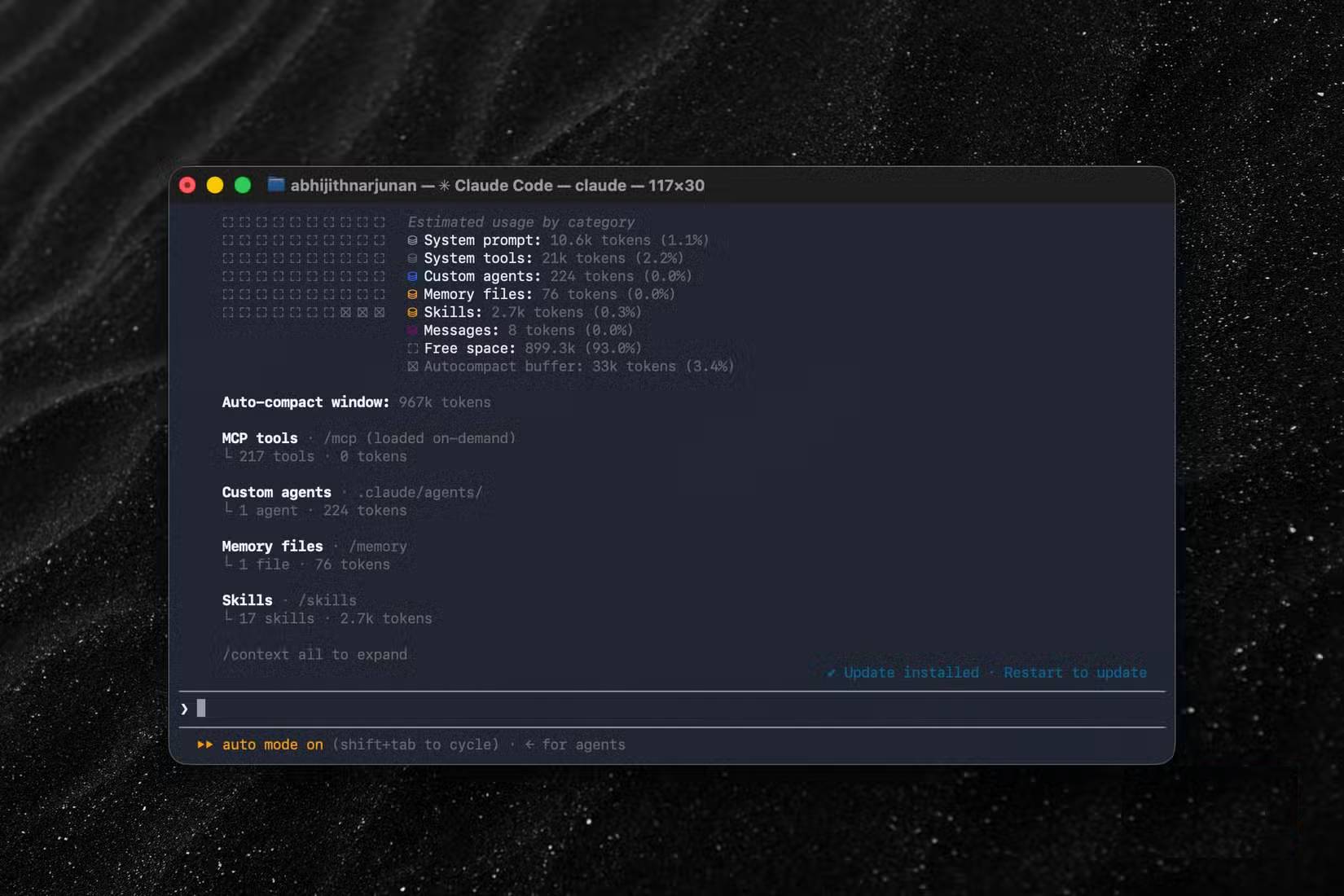Click the 'Estimated usage by category' heading
The height and width of the screenshot is (896, 1344).
[521, 222]
